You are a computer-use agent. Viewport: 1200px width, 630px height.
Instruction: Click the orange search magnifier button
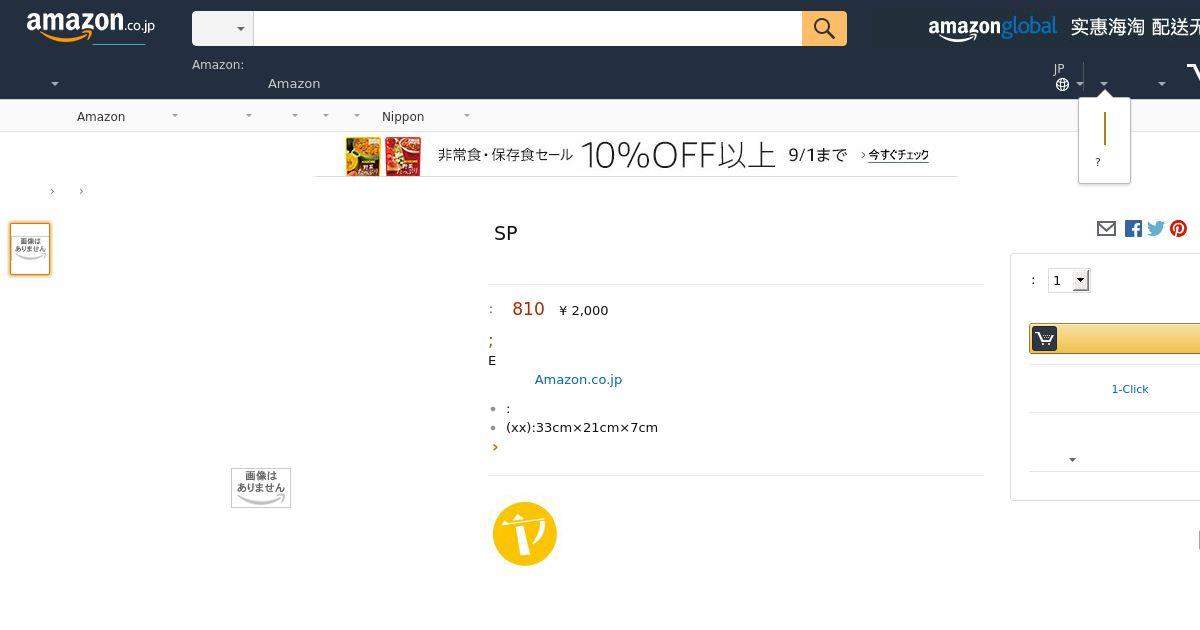pyautogui.click(x=824, y=28)
